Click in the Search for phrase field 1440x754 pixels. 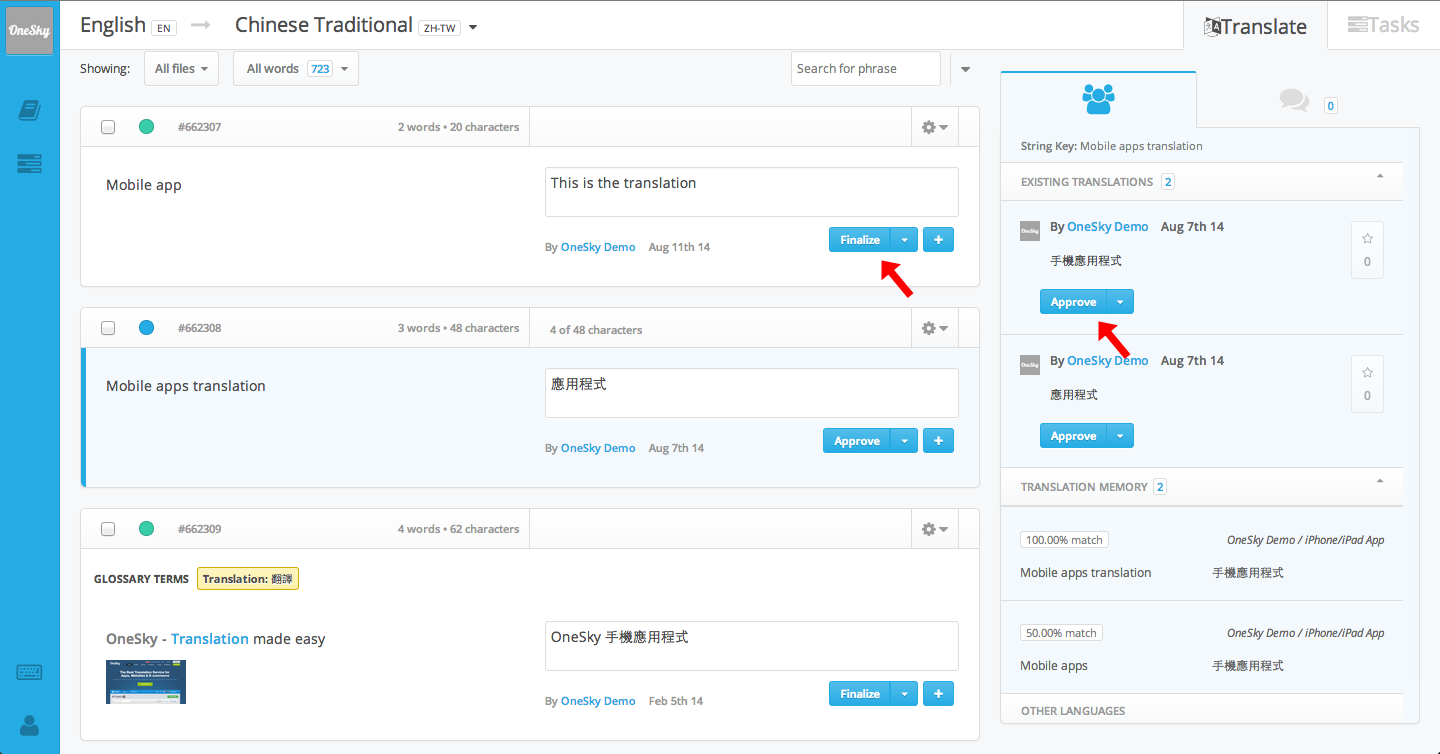866,69
